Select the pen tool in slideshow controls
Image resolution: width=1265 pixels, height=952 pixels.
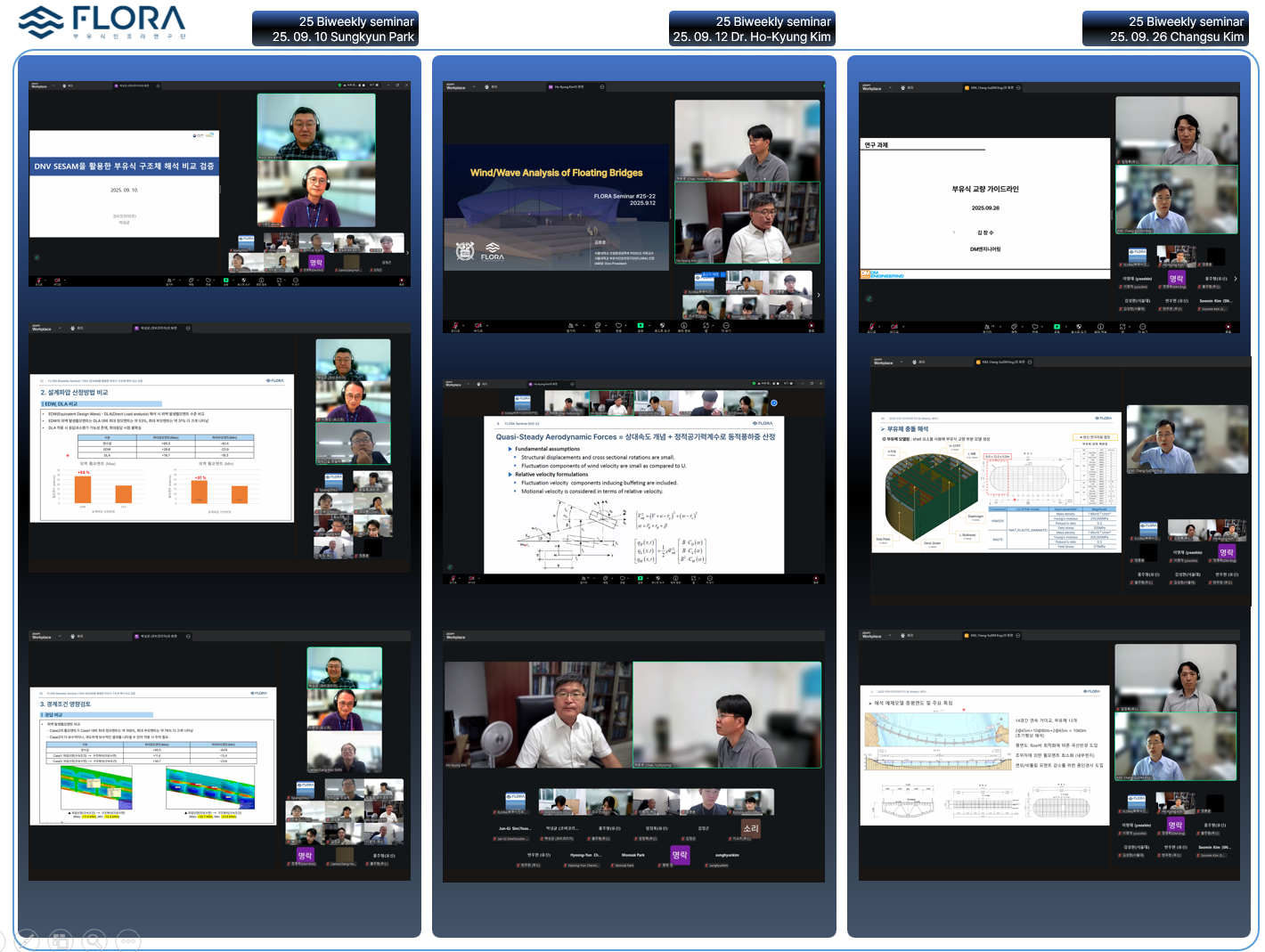[x=27, y=940]
